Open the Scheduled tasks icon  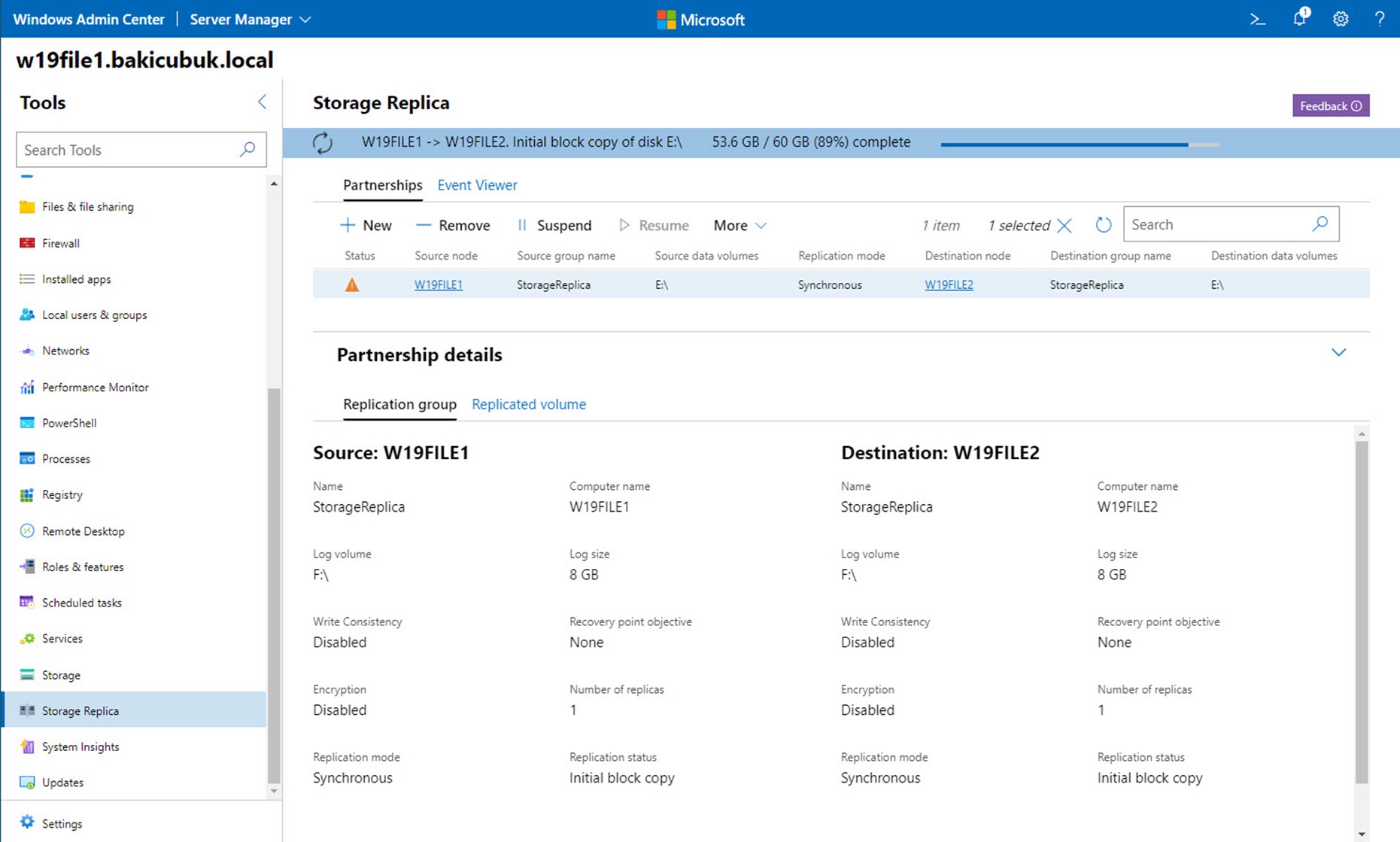[x=27, y=602]
